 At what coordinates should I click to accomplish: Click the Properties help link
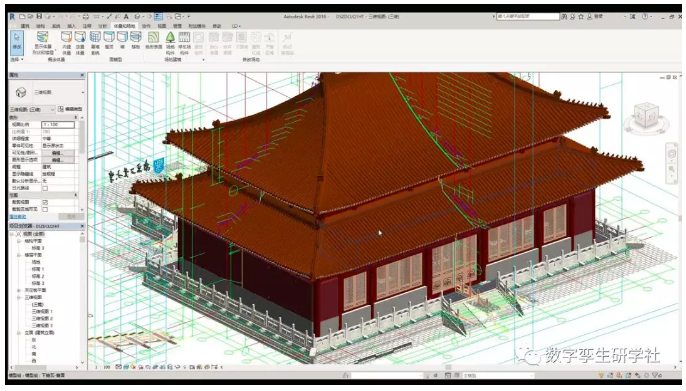(x=18, y=217)
